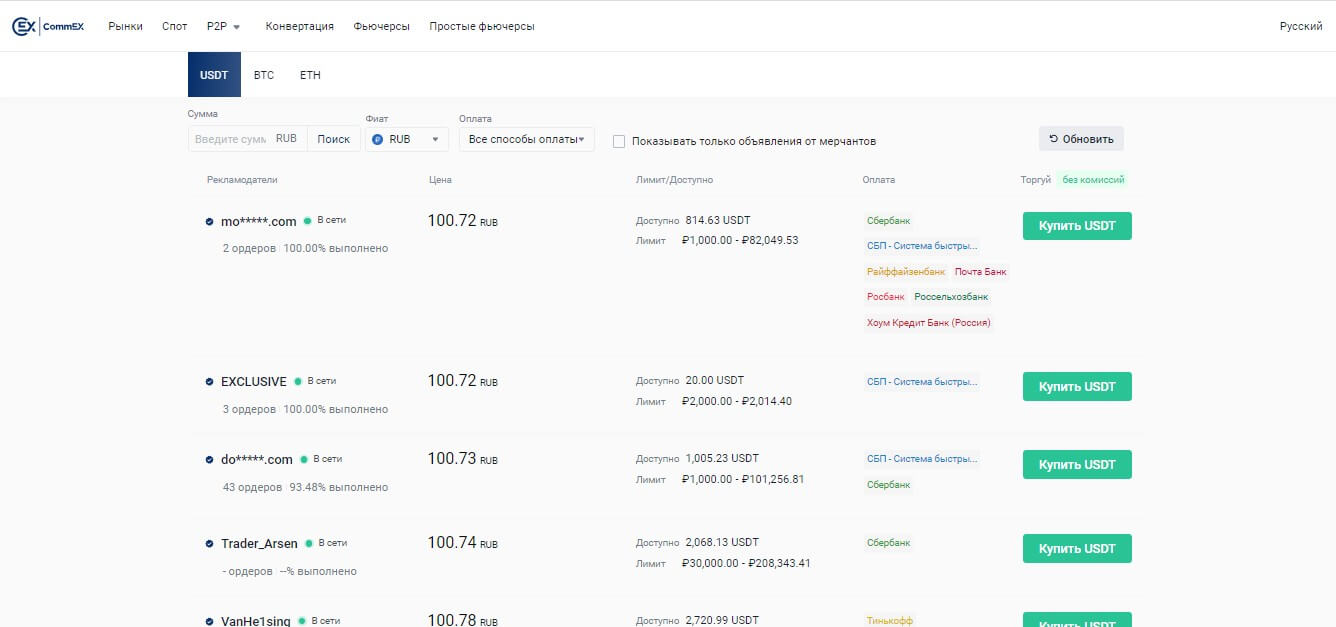Click the online status dot for mo*****.com
Image resolution: width=1336 pixels, height=627 pixels.
[308, 221]
